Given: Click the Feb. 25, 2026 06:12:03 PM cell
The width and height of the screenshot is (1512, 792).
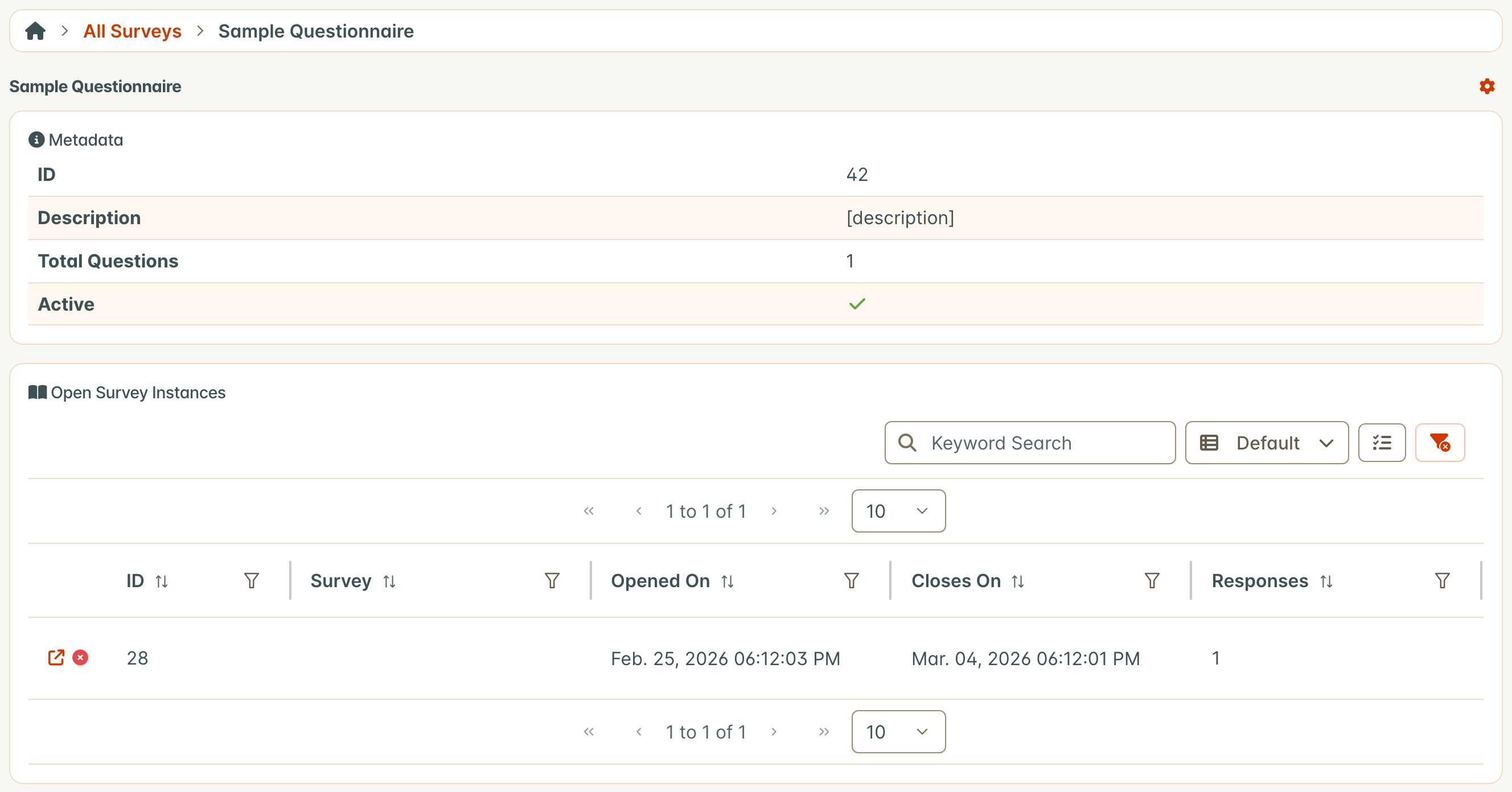Looking at the screenshot, I should (x=725, y=658).
